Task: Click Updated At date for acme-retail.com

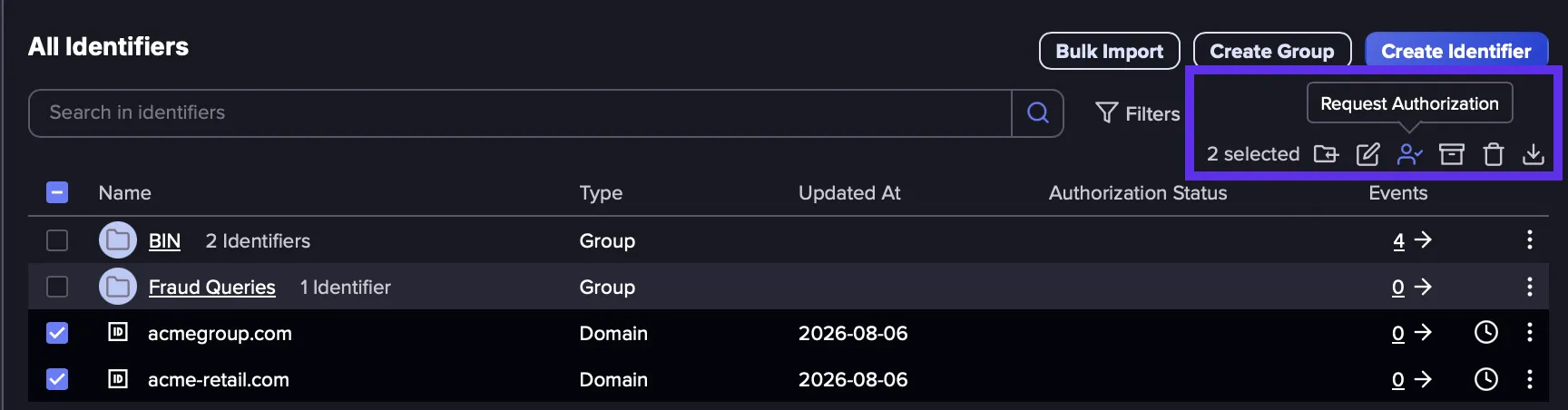Action: click(x=853, y=379)
